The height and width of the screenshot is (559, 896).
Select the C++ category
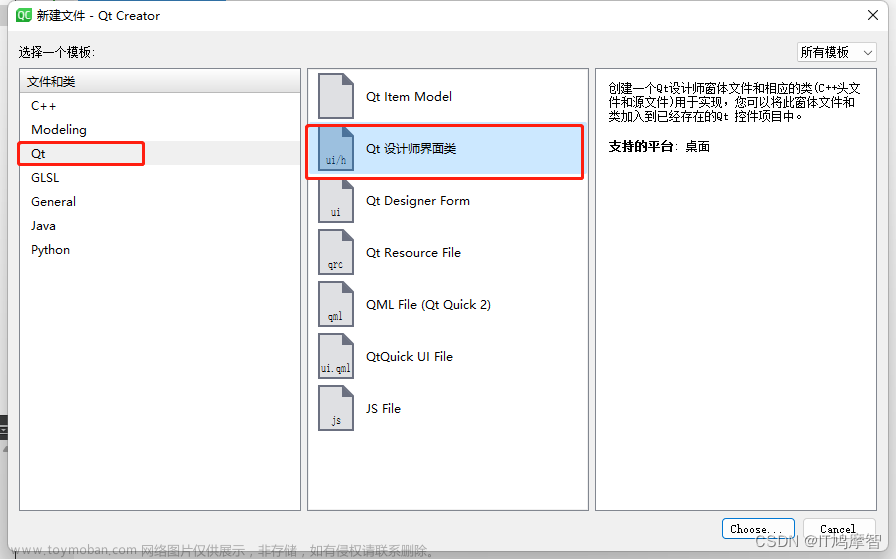tap(160, 106)
